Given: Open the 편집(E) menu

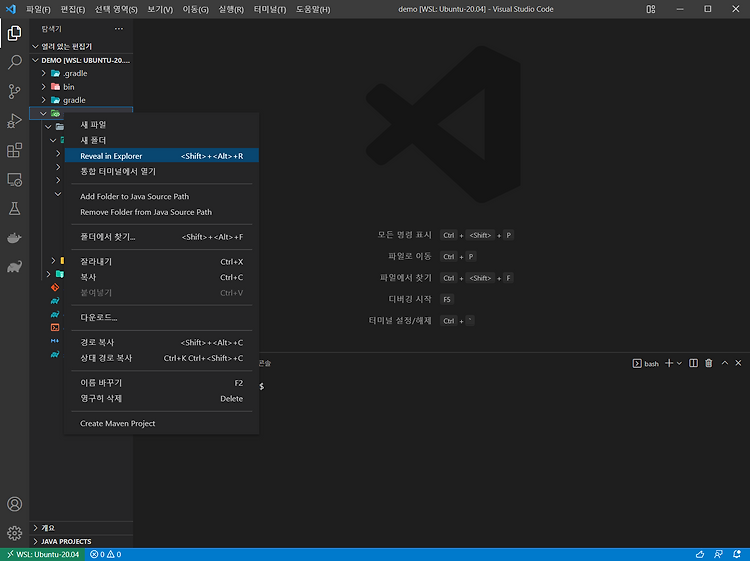Looking at the screenshot, I should tap(73, 9).
